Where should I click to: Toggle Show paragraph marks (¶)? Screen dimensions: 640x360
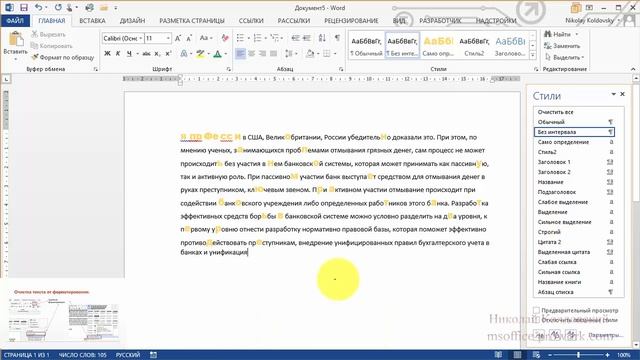337,38
